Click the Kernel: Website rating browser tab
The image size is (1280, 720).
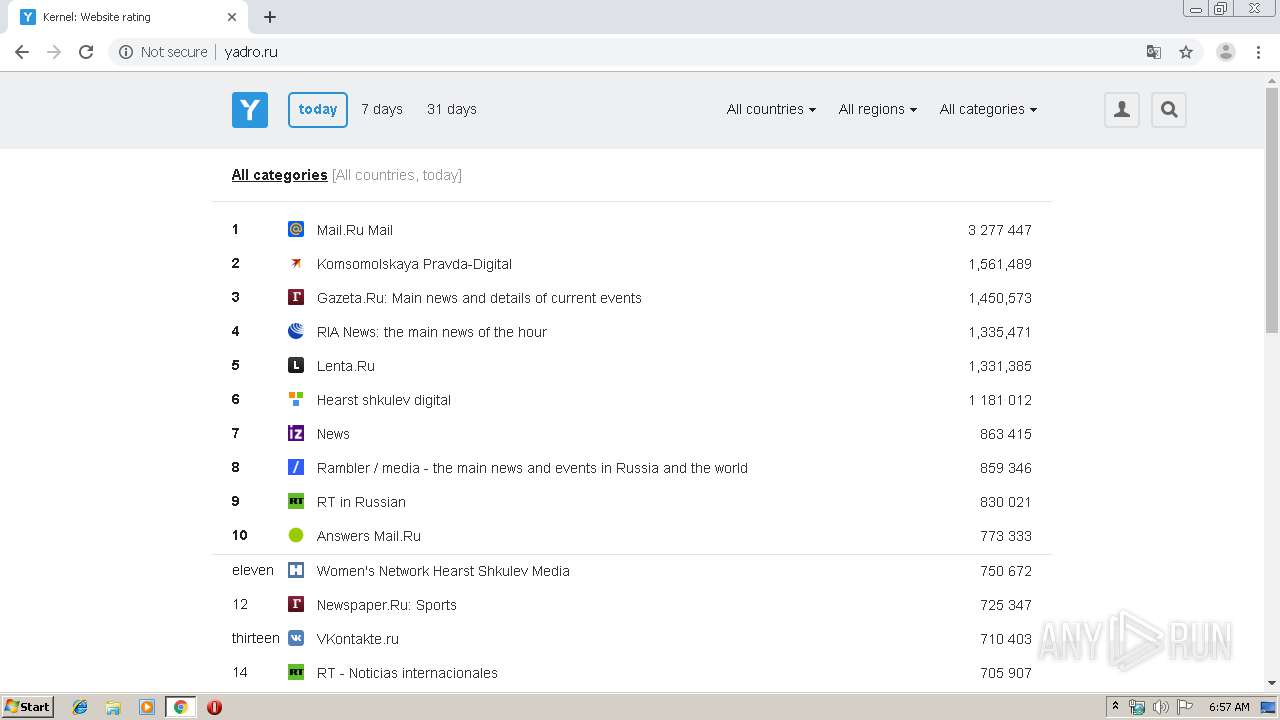pos(128,17)
